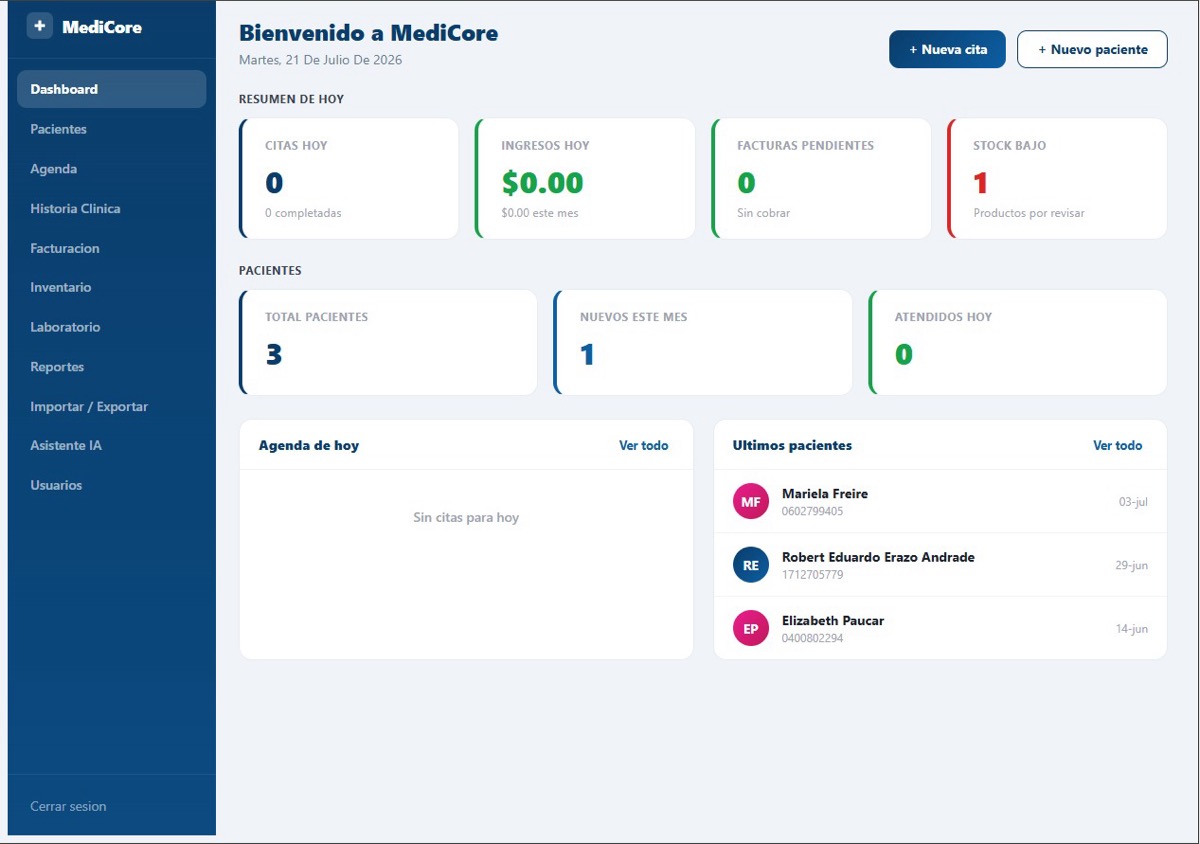
Task: Open the Citas Hoy summary card
Action: tap(349, 179)
